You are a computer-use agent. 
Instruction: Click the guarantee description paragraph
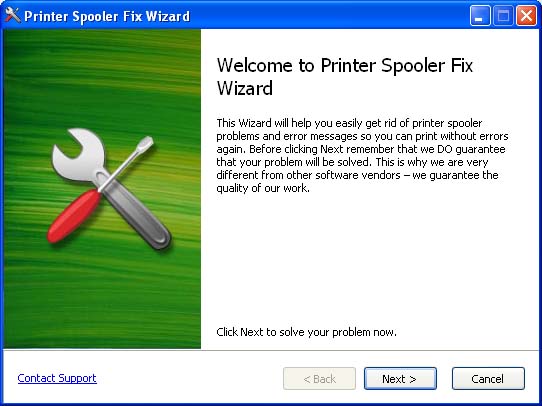pyautogui.click(x=362, y=155)
